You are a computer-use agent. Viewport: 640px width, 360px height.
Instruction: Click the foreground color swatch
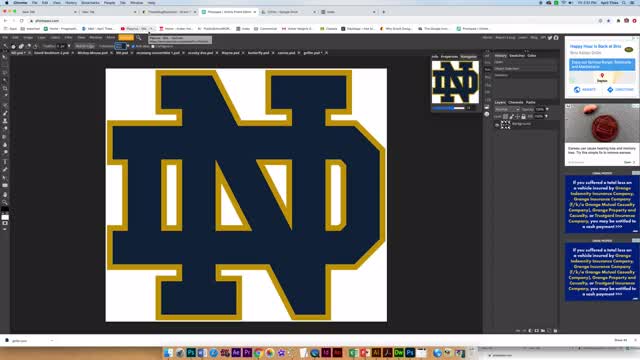4,210
